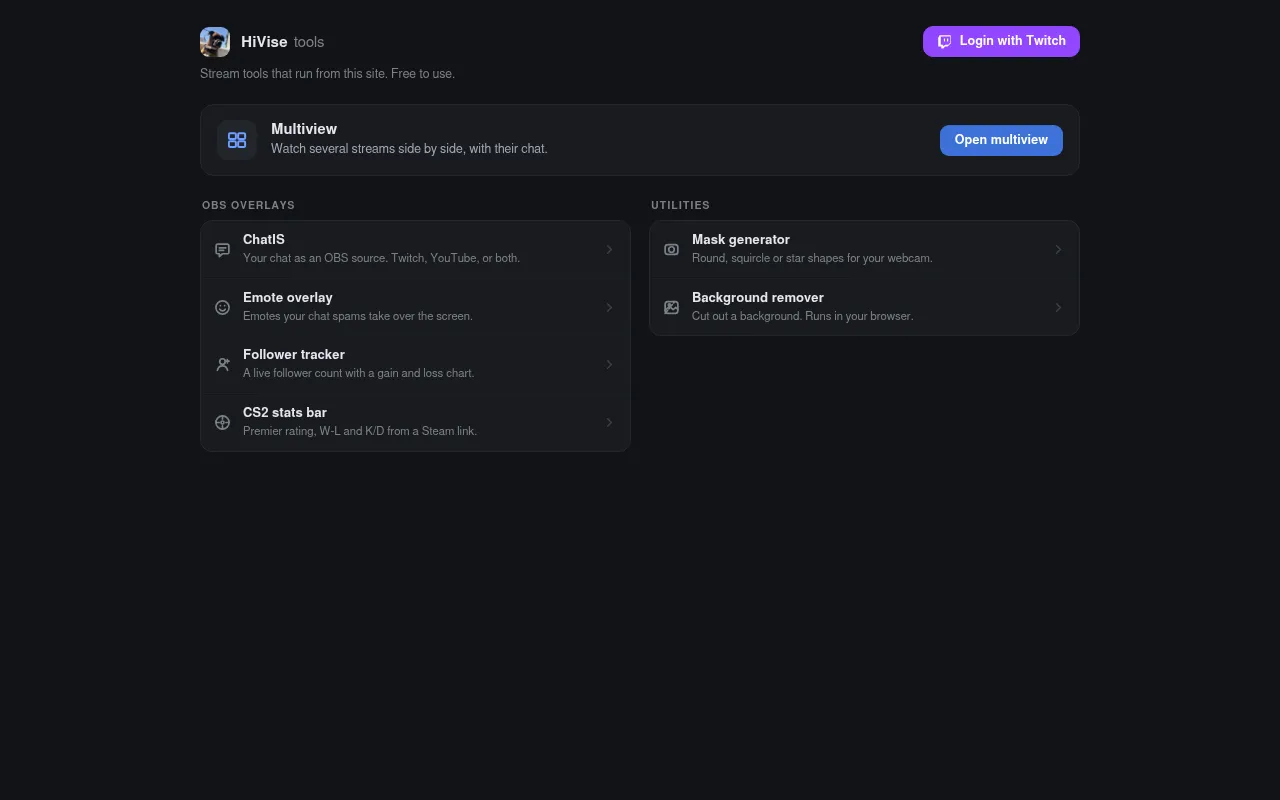Screen dimensions: 1280x800
Task: Log in with Twitch
Action: tap(1001, 41)
